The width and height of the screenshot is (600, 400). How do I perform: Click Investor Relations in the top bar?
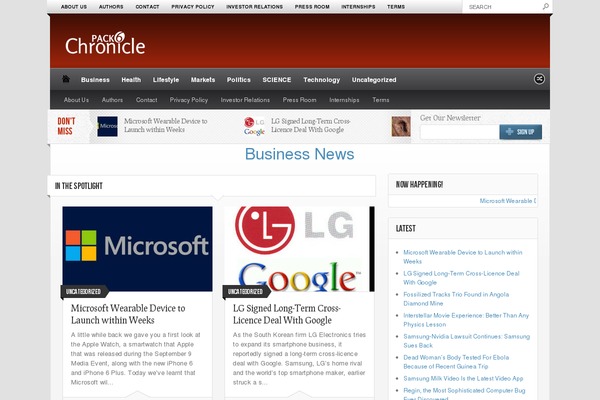click(254, 7)
